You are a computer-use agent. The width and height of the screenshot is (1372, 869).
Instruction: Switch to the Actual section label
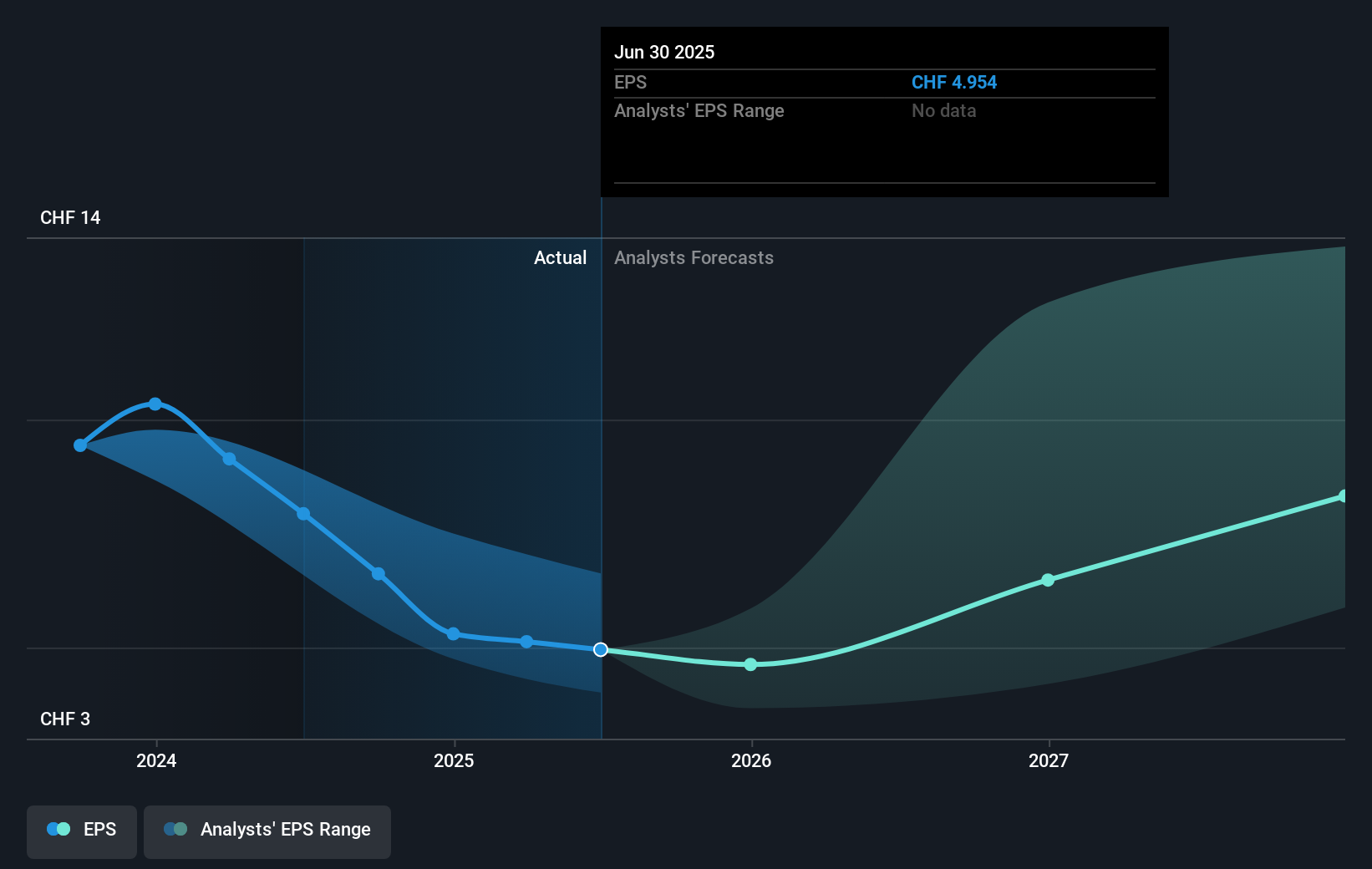[x=560, y=257]
